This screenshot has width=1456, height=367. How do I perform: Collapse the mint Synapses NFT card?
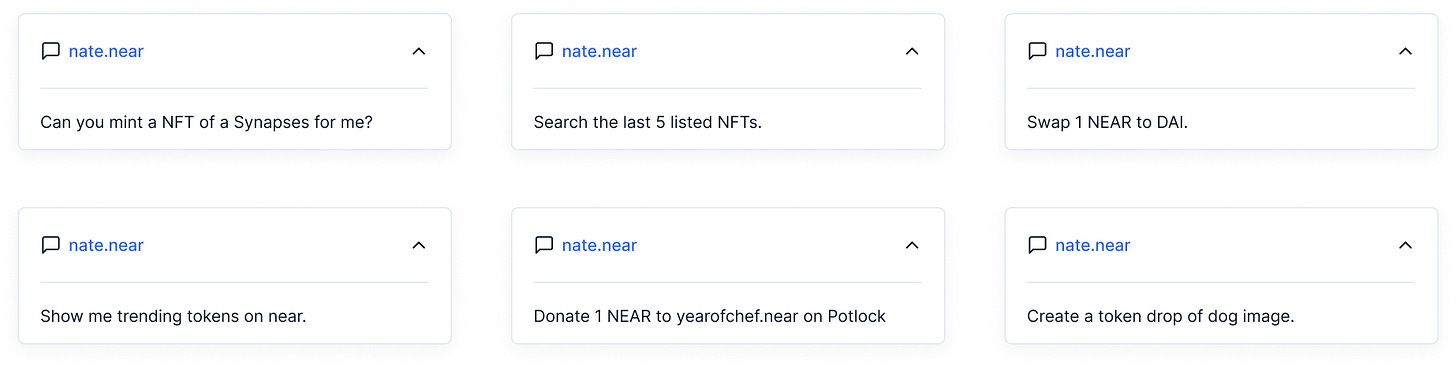coord(419,51)
